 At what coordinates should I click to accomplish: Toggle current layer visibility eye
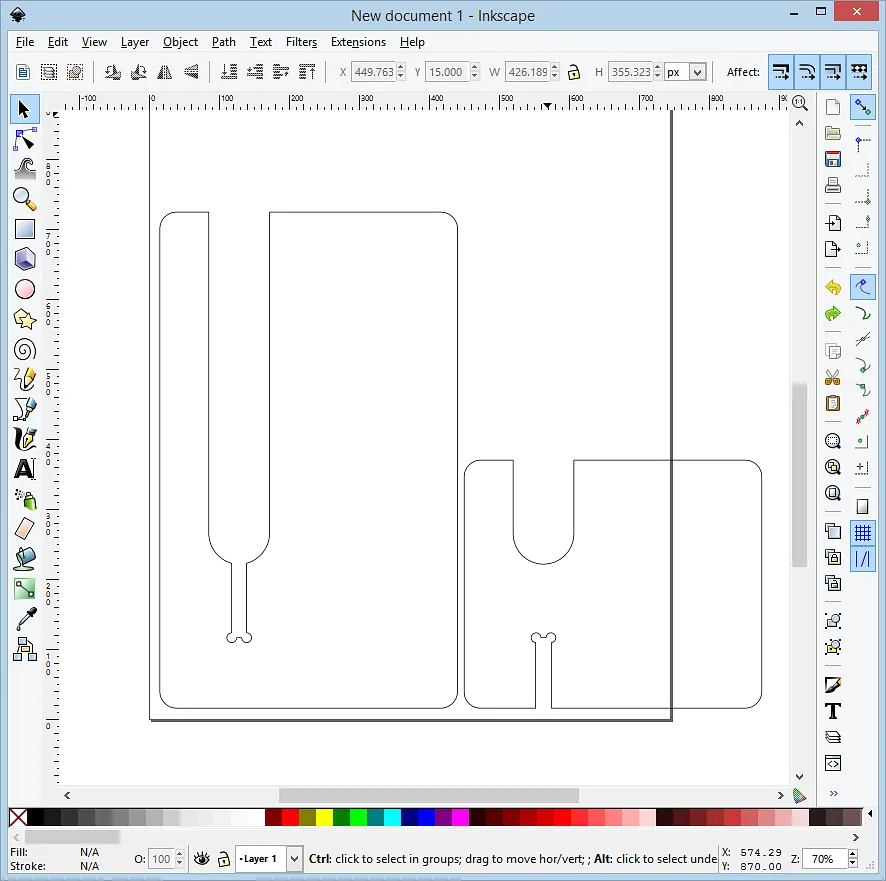tap(201, 859)
